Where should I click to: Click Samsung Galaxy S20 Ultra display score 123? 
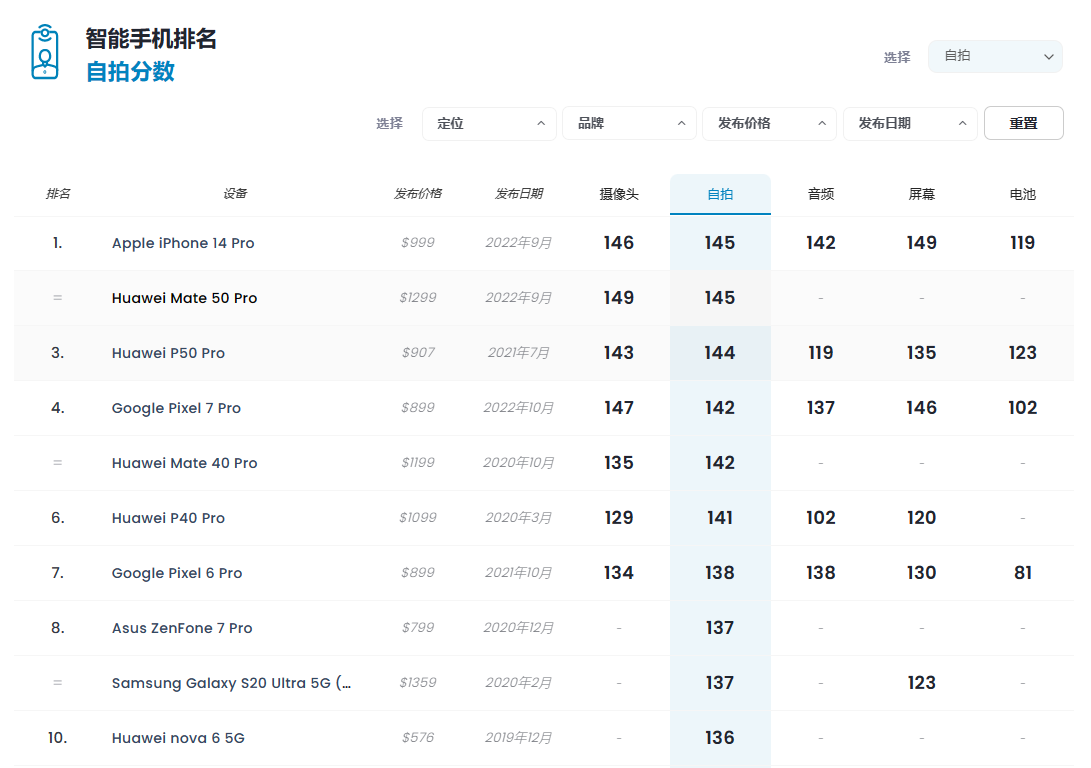[921, 682]
